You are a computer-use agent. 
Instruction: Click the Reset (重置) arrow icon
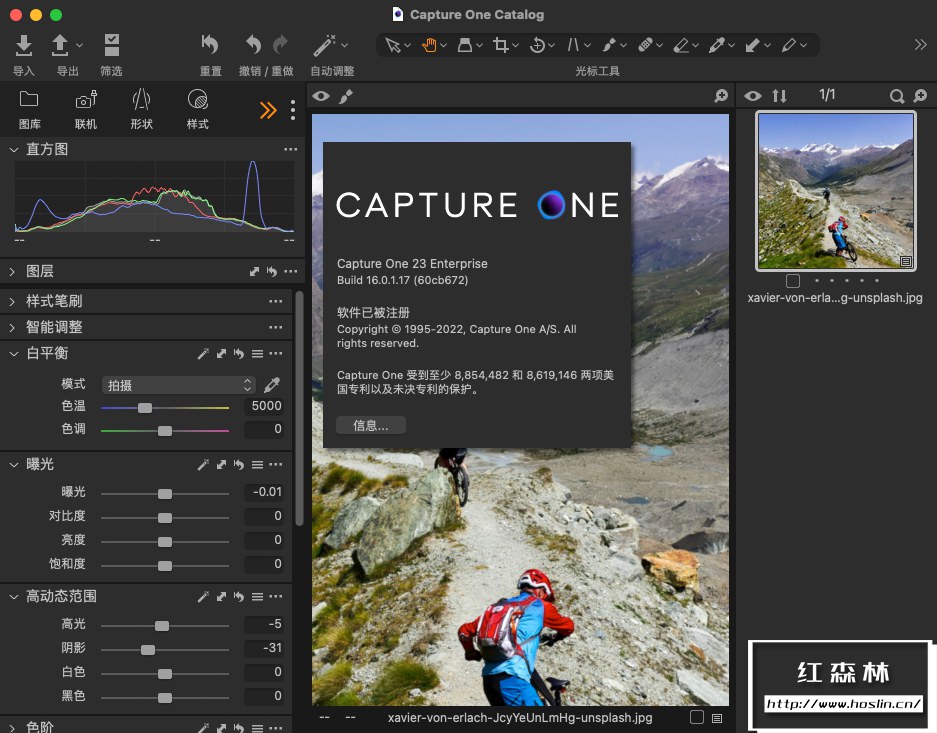[210, 45]
